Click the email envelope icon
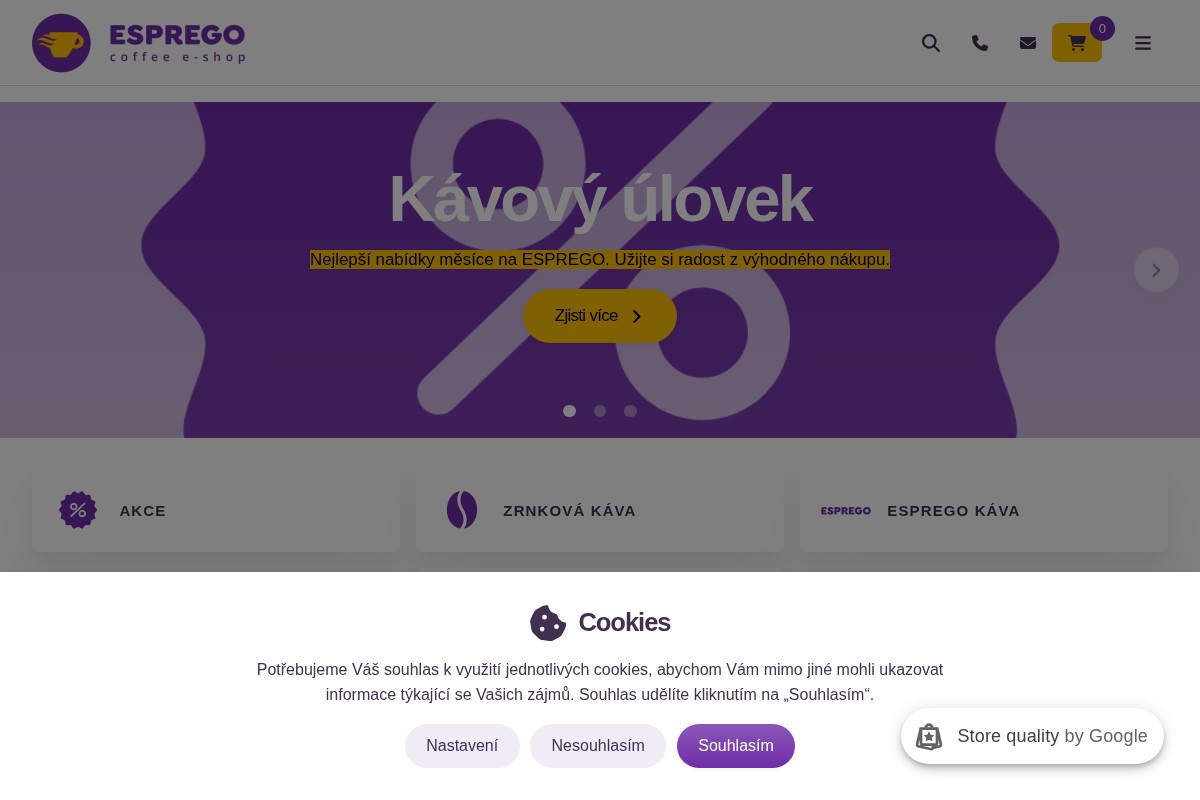This screenshot has height=800, width=1200. (x=1028, y=43)
